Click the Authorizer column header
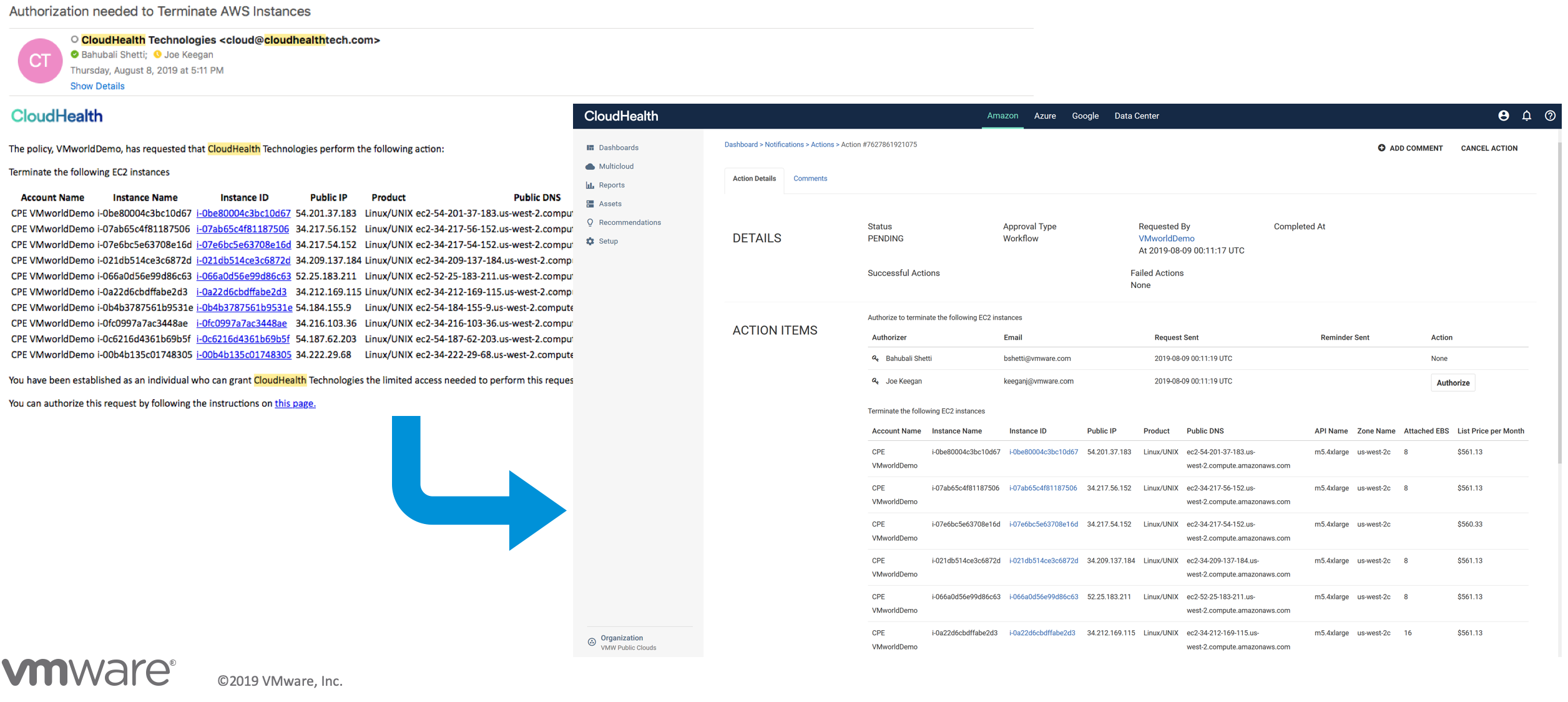 coord(889,338)
